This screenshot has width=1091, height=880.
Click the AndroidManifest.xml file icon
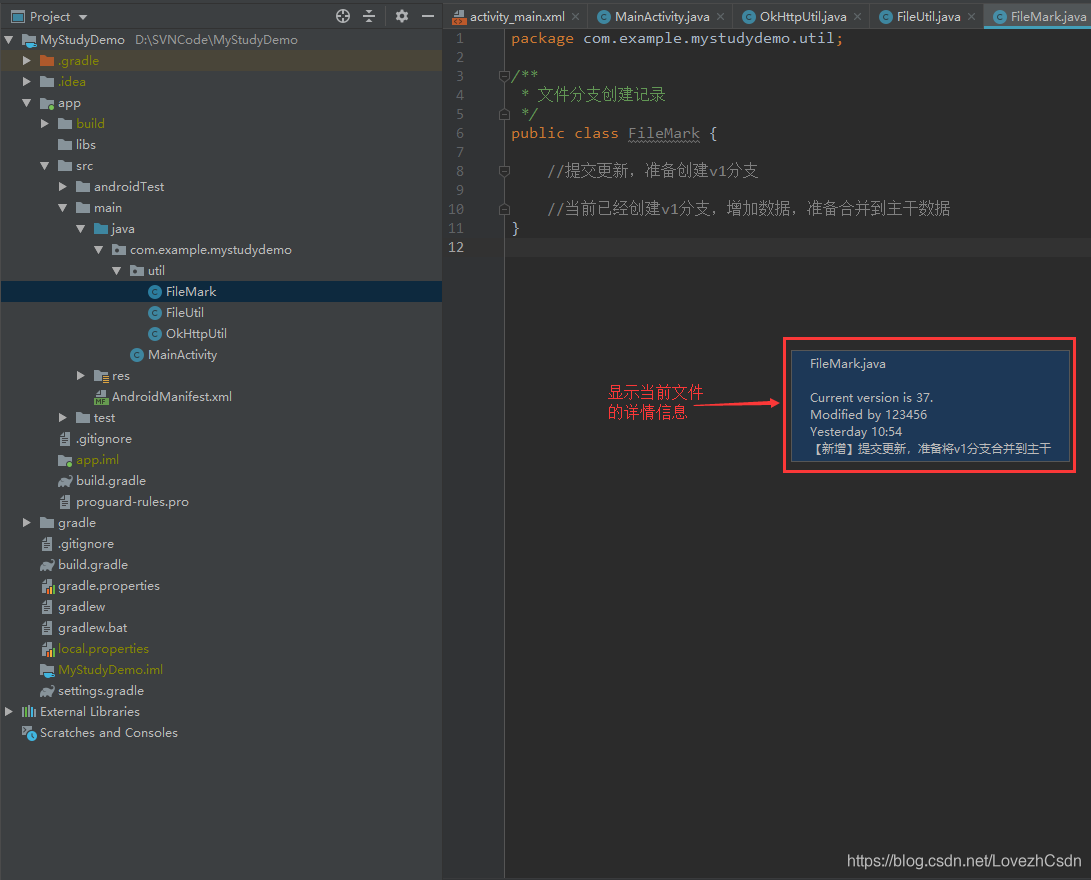point(101,397)
